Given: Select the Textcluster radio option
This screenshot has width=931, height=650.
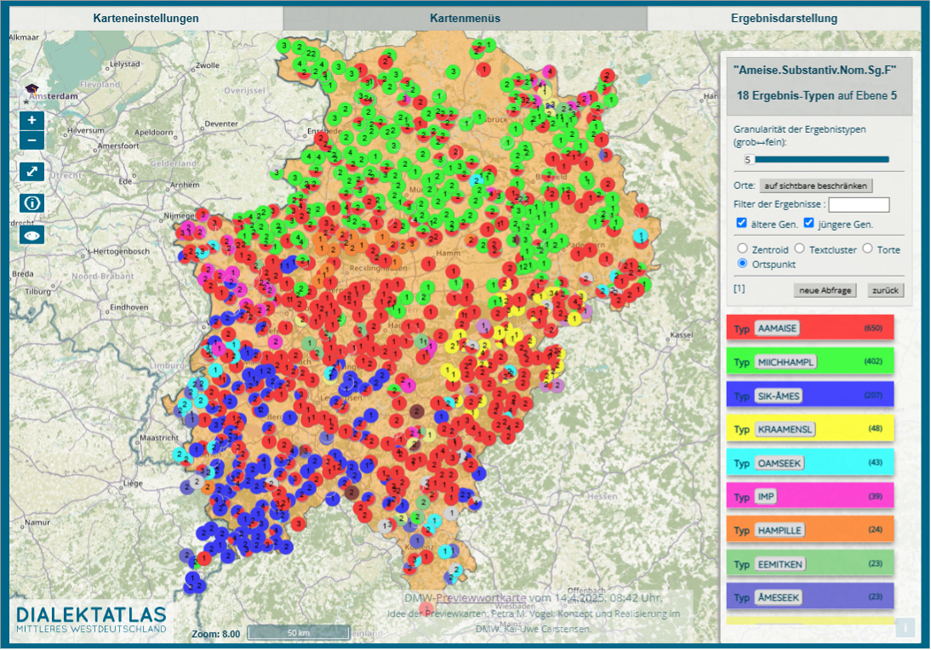Looking at the screenshot, I should click(x=800, y=248).
